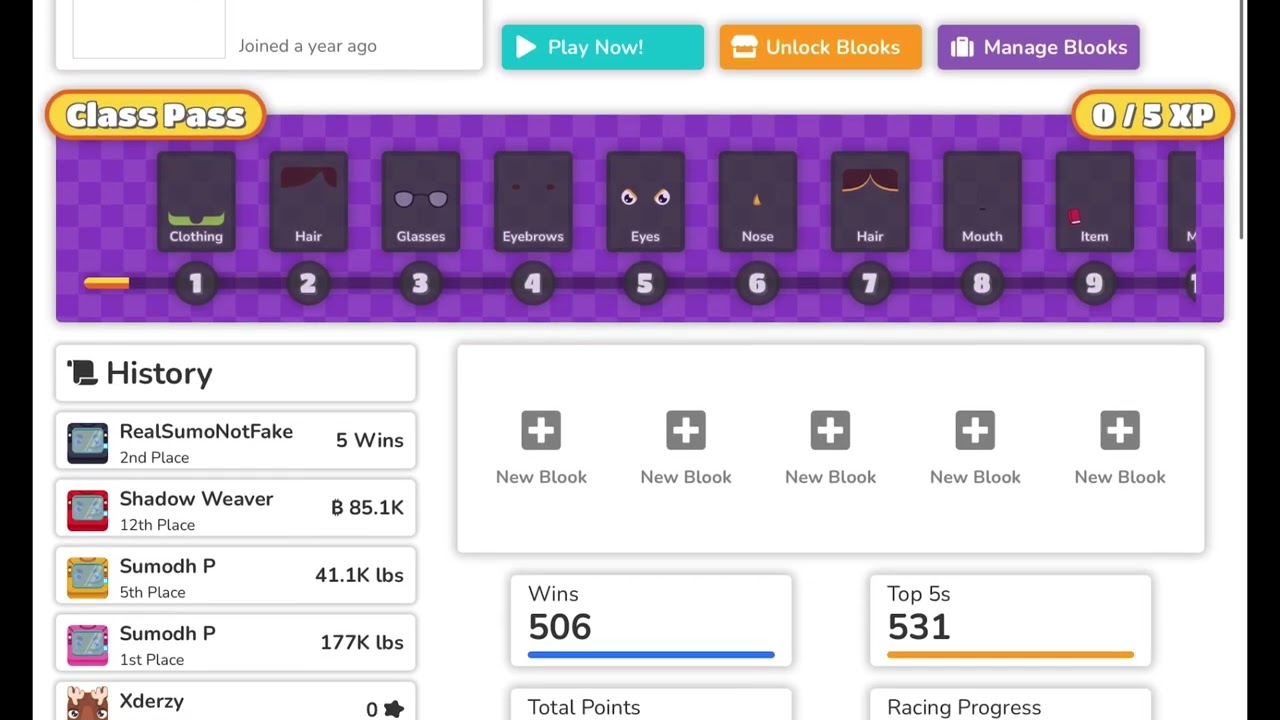Image resolution: width=1280 pixels, height=720 pixels.
Task: Select the Nose reward card
Action: (757, 201)
